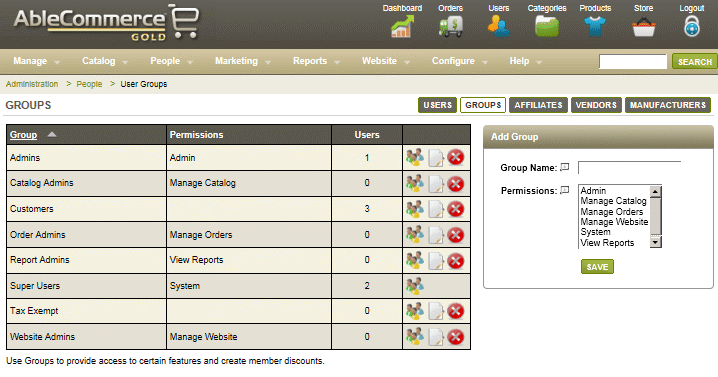Image resolution: width=718 pixels, height=377 pixels.
Task: Save the new group
Action: click(x=597, y=267)
